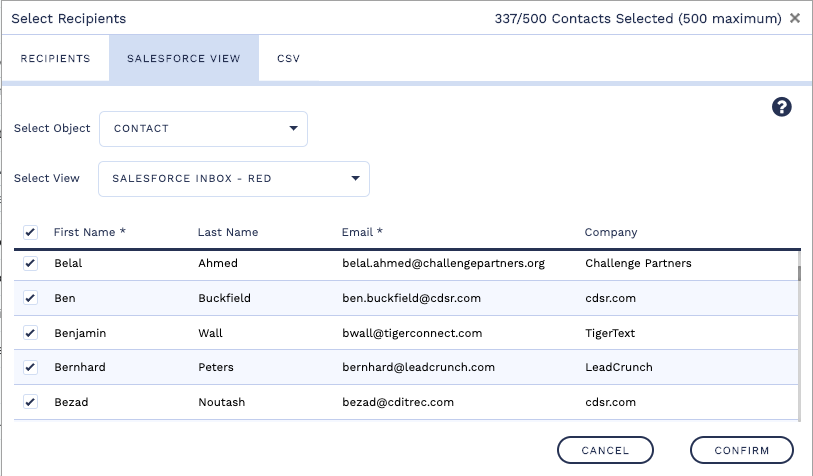Uncheck the checkbox for Ben Buckfield
The image size is (813, 476).
point(30,298)
